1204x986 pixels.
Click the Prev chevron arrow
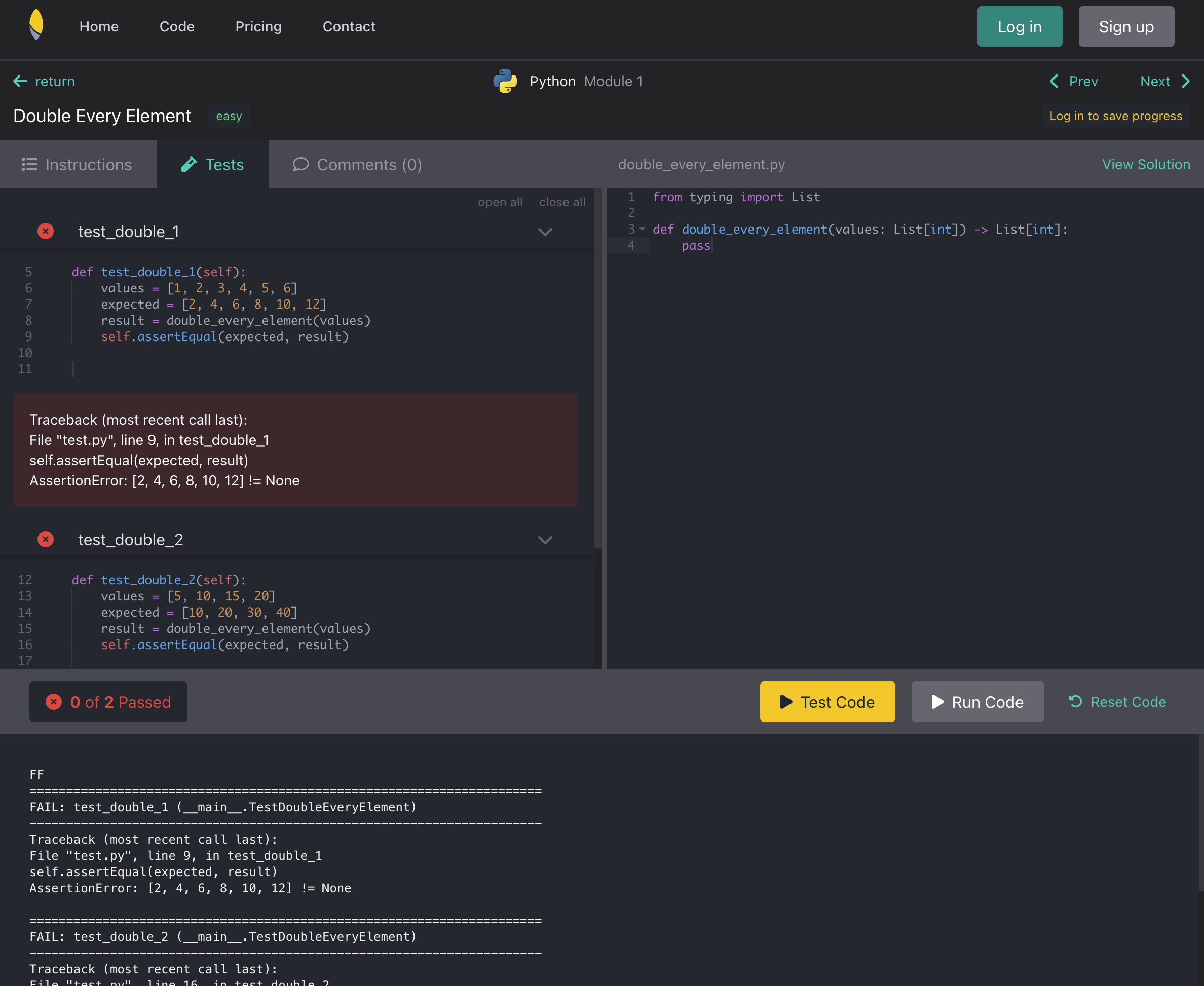[x=1054, y=81]
